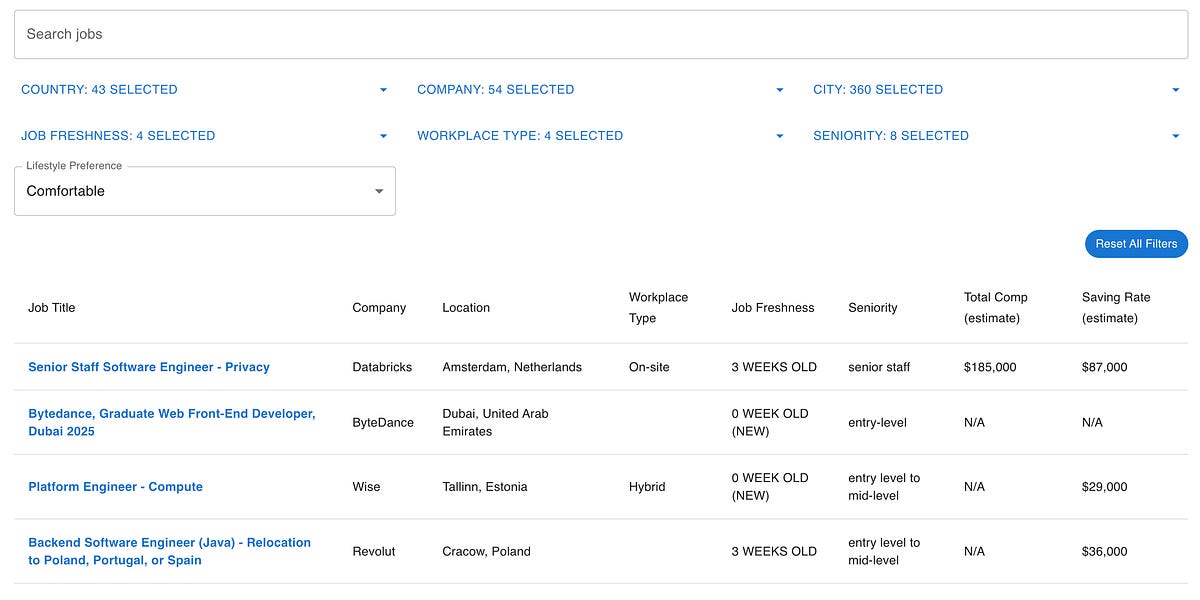Sort jobs by the Job Title column
This screenshot has width=1200, height=600.
click(51, 308)
